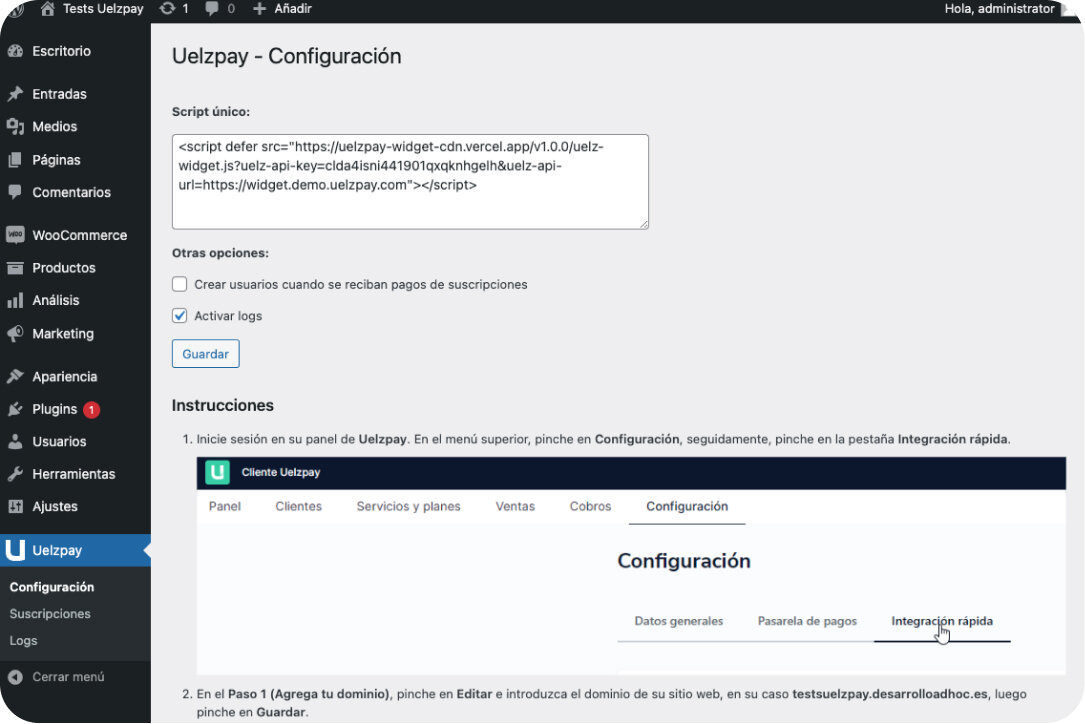Screen dimensions: 1085x724
Task: Click 'Cliente Uelzpay' text in instruction image
Action: point(280,473)
